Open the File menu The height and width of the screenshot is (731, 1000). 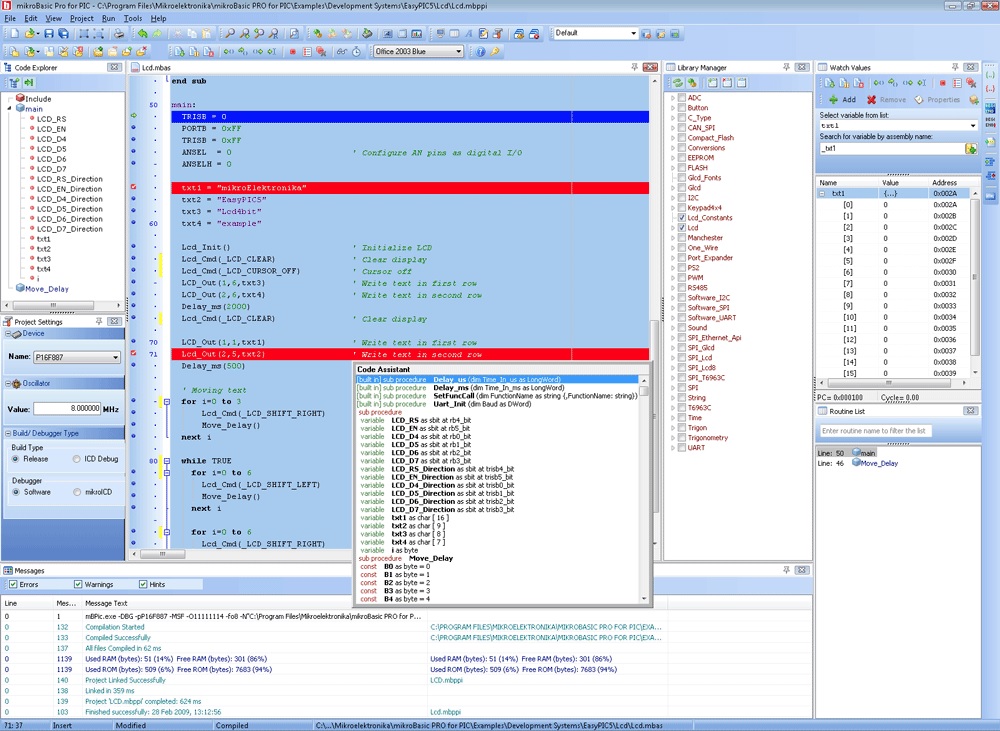pos(10,18)
